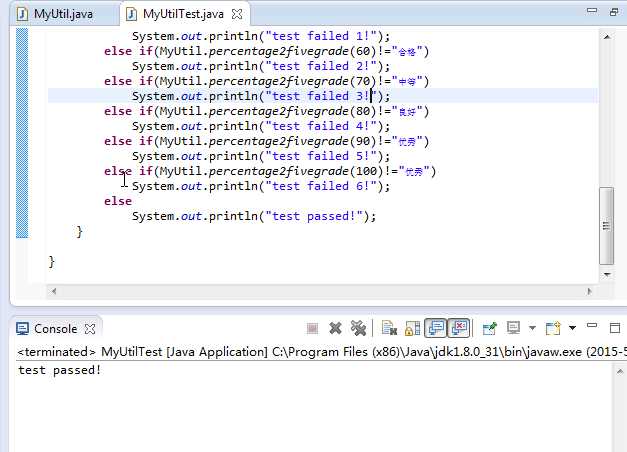This screenshot has height=452, width=627.
Task: Toggle Scroll Lock in the Console
Action: coord(412,329)
